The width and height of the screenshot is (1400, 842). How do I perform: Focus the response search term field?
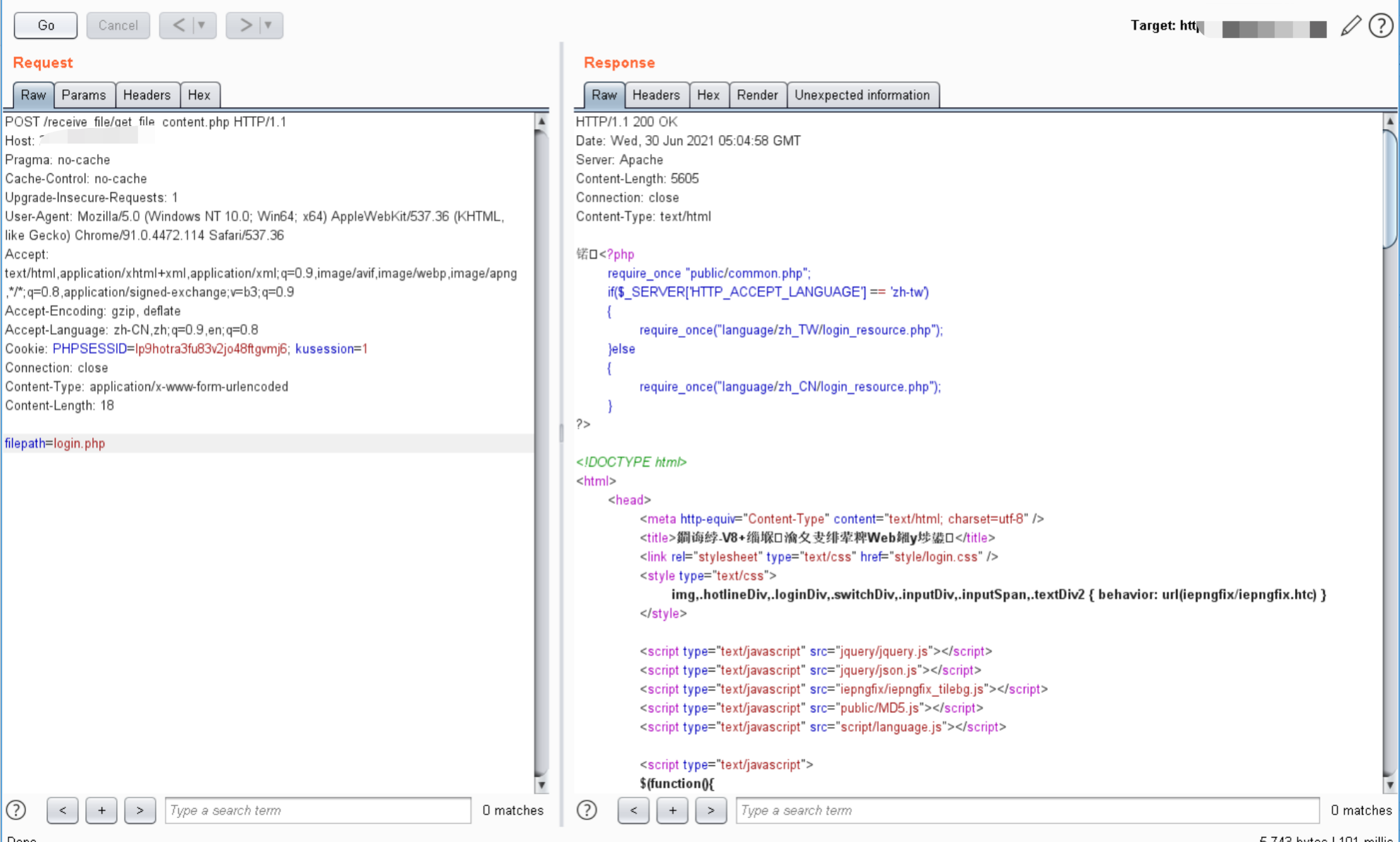pos(1027,810)
